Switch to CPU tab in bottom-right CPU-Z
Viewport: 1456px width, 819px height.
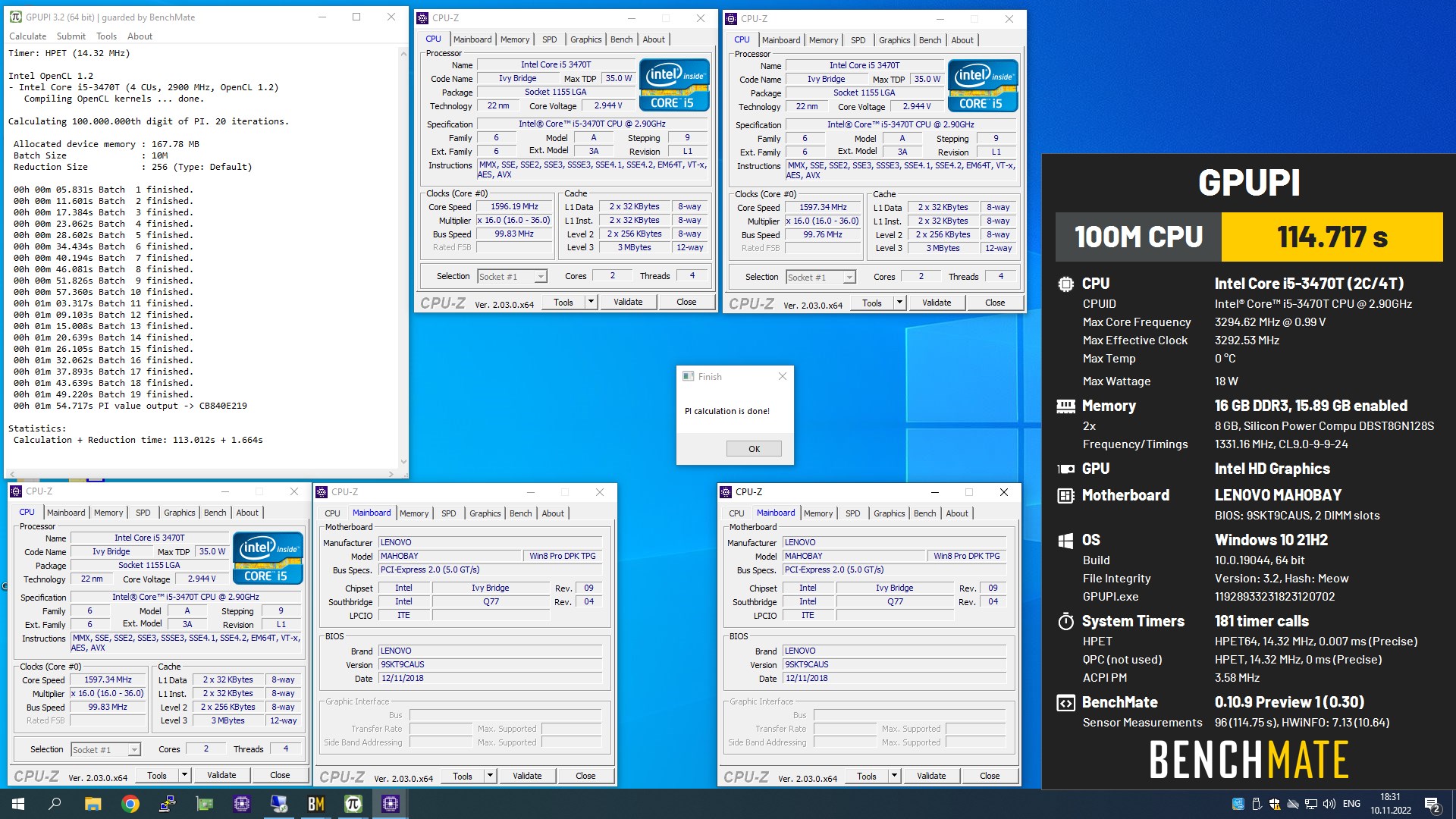tap(736, 513)
